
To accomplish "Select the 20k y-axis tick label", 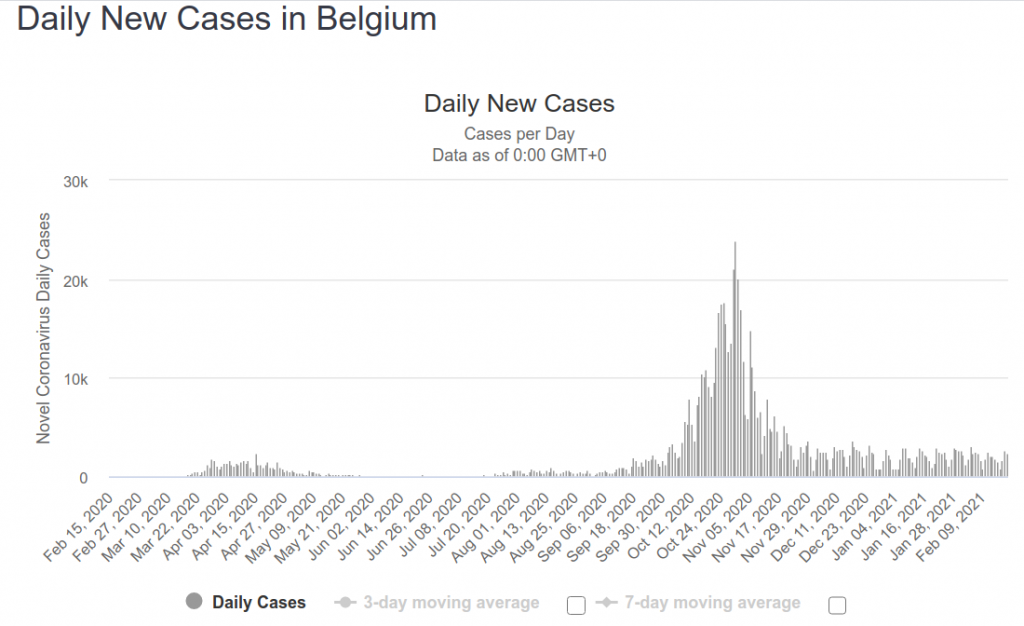I will click(76, 280).
